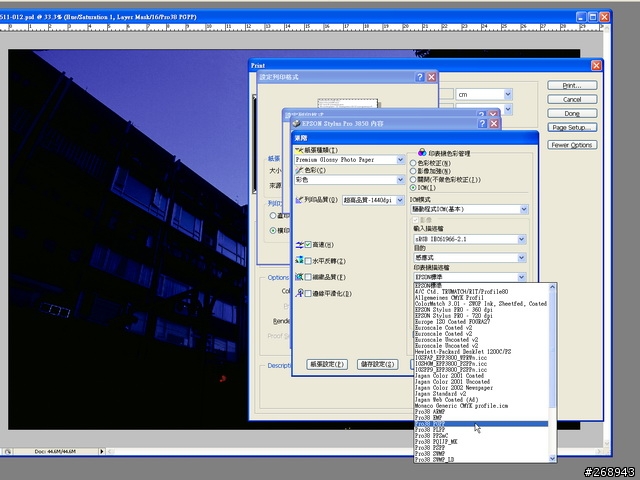Select Japan Web Coated (Ad) profile
Image resolution: width=640 pixels, height=480 pixels.
481,400
